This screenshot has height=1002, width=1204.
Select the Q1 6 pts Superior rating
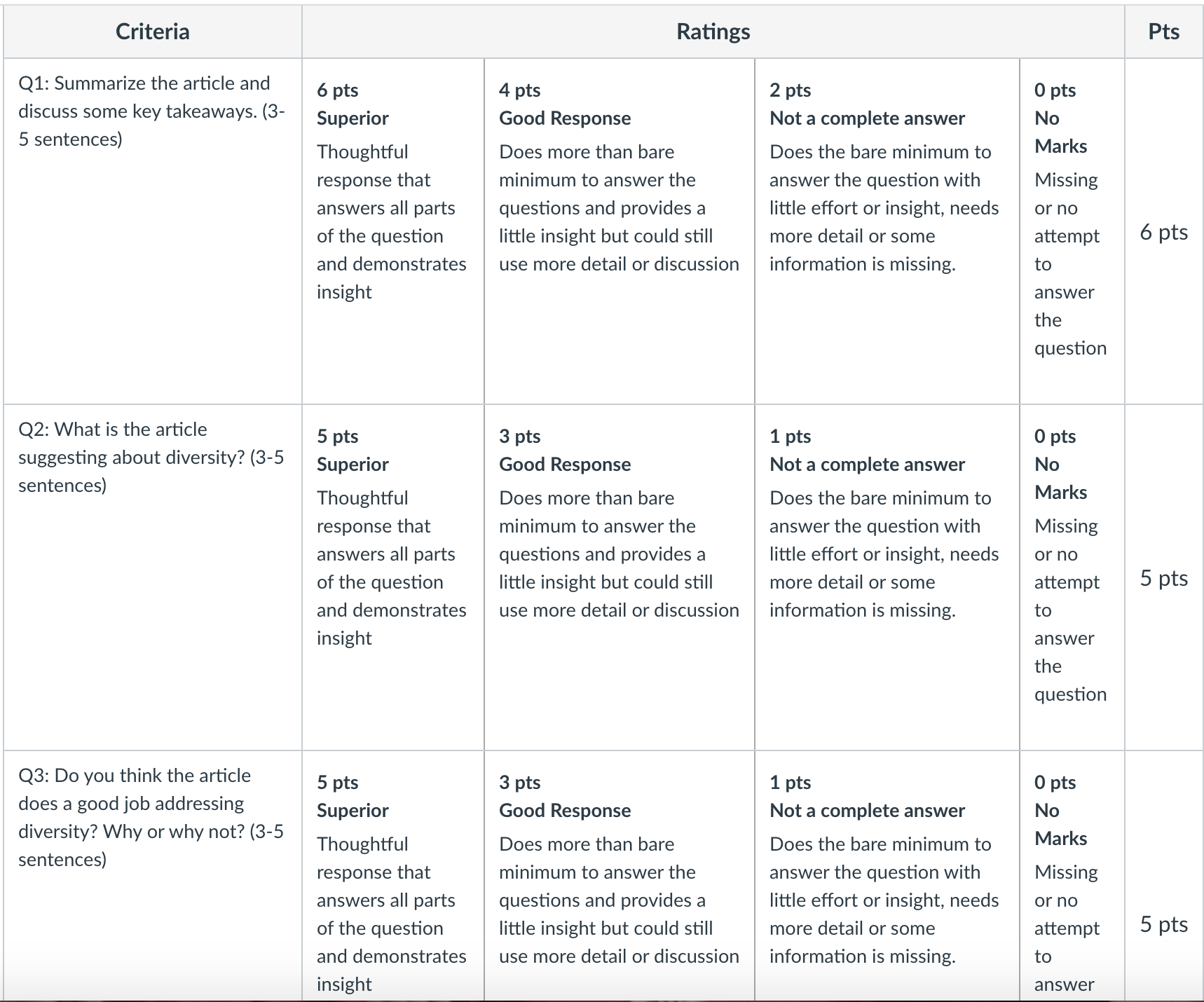[x=392, y=231]
